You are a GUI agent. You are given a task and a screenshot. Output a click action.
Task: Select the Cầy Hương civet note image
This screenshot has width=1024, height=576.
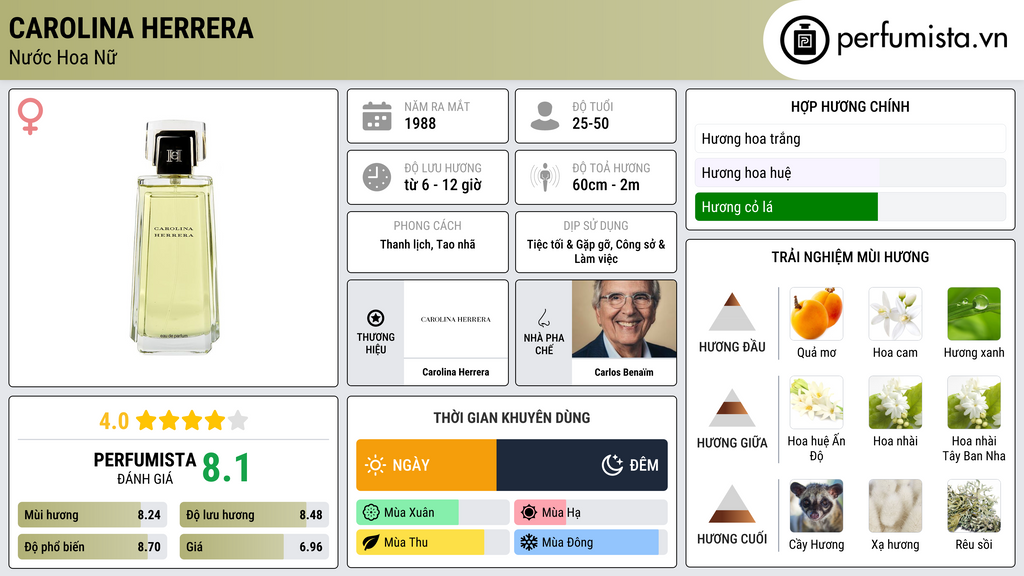pyautogui.click(x=816, y=506)
